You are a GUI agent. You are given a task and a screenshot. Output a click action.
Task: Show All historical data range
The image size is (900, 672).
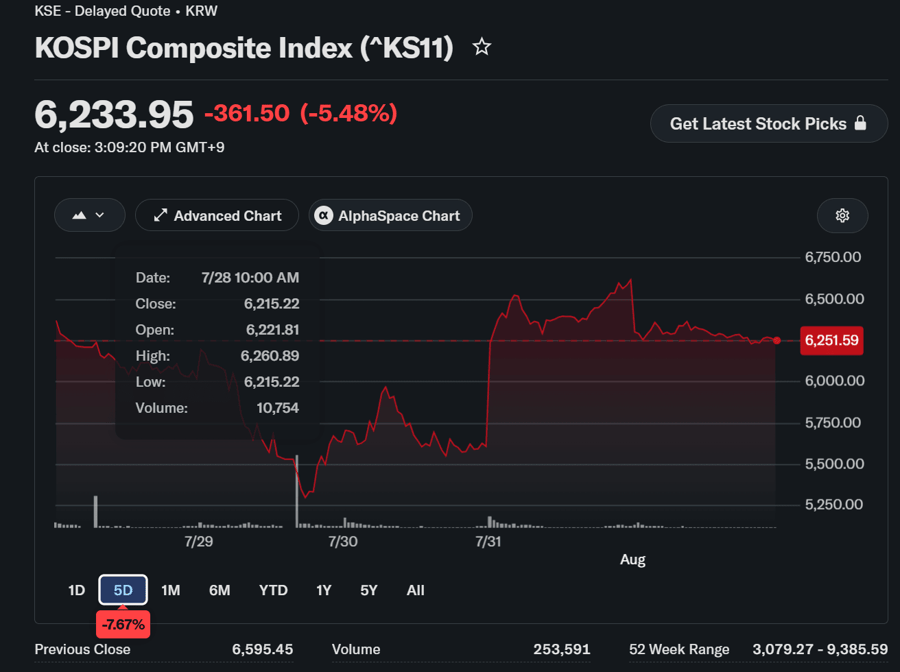coord(415,590)
